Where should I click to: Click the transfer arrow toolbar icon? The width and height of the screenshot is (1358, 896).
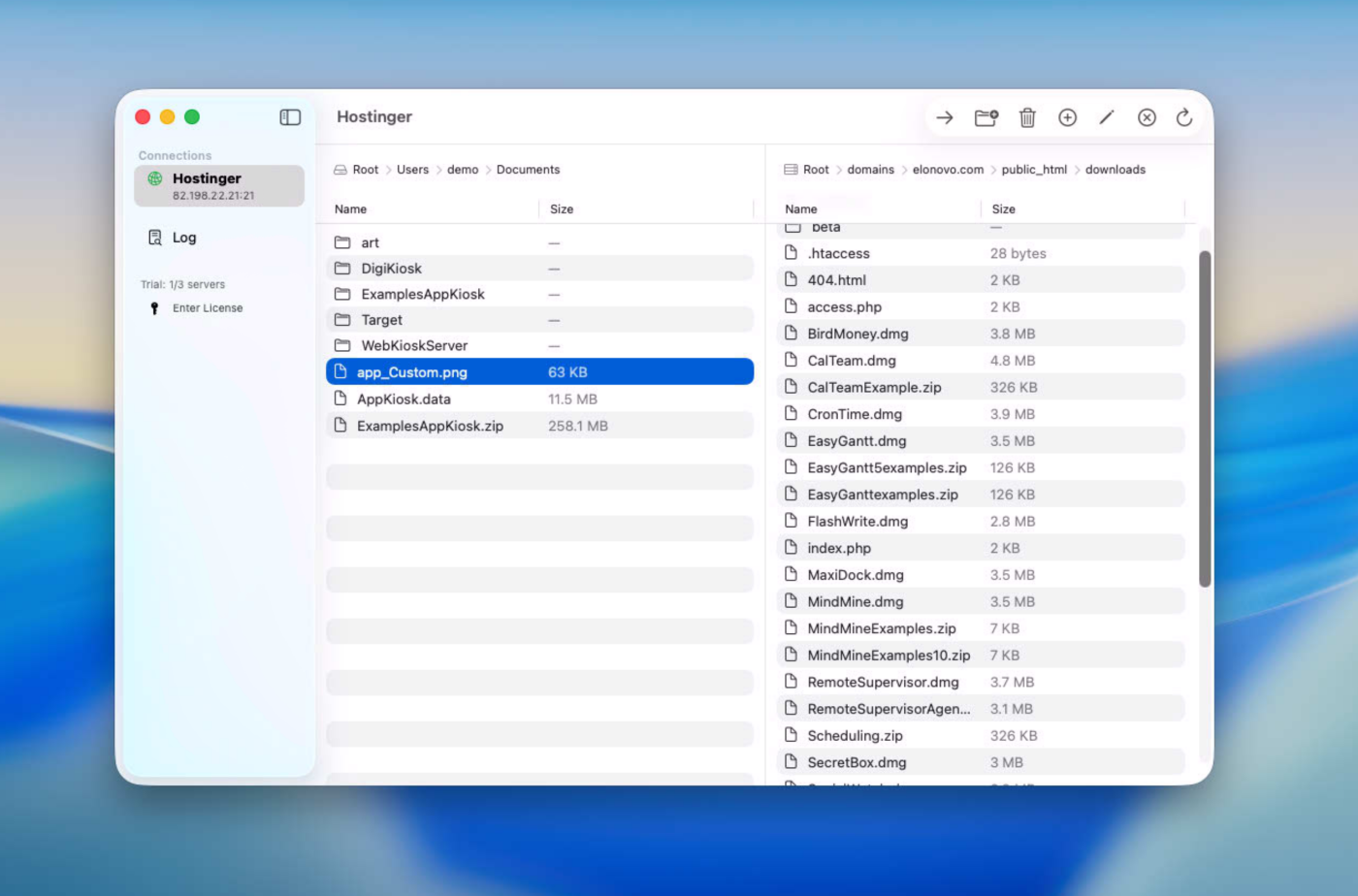944,117
